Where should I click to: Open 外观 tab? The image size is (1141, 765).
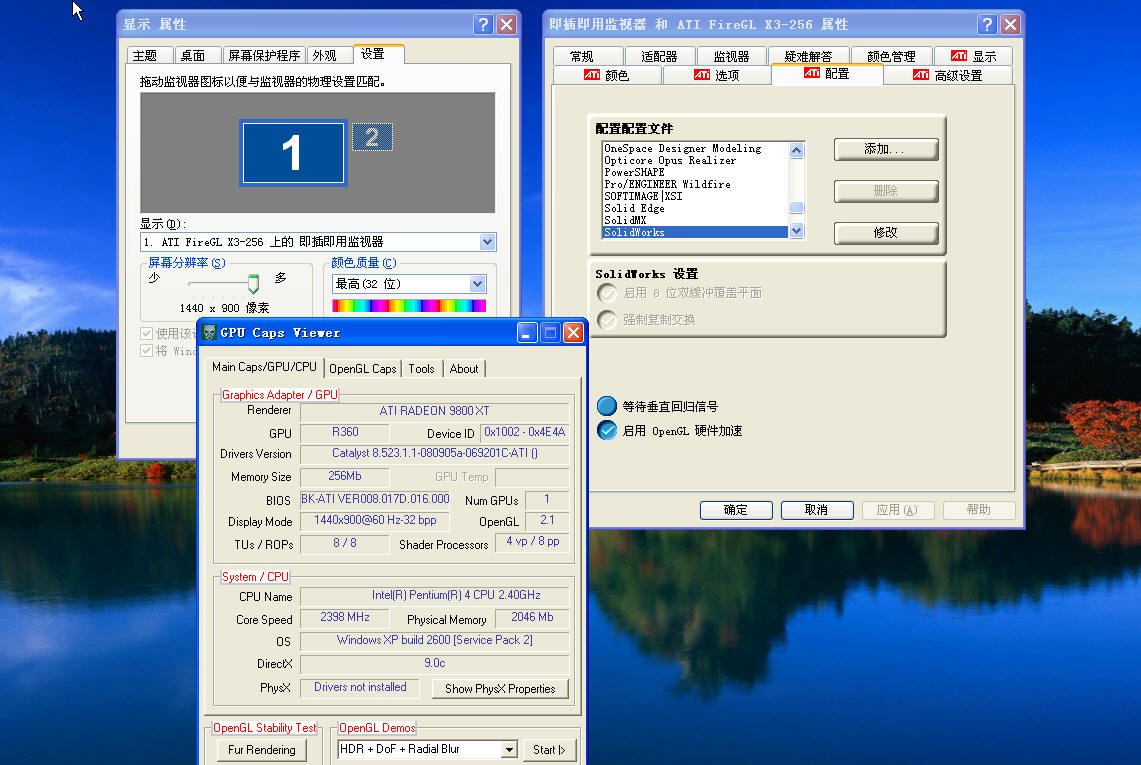pos(330,55)
